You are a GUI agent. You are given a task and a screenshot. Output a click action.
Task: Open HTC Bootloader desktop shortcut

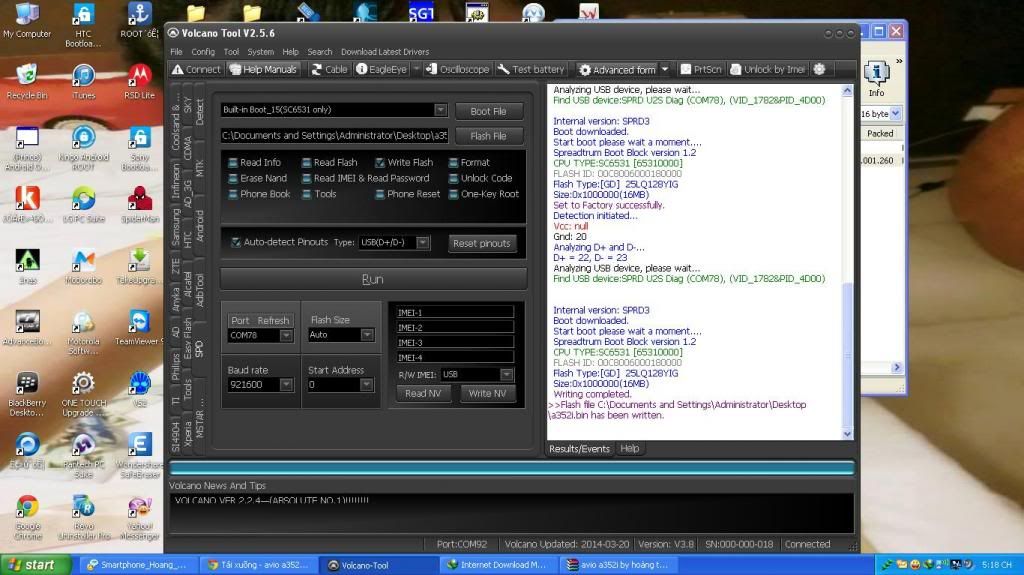point(84,25)
